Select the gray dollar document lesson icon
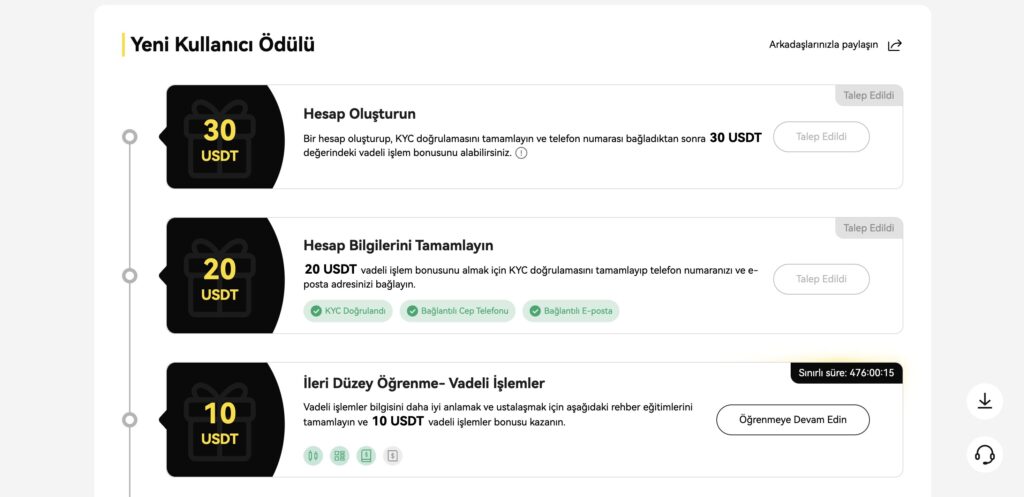The height and width of the screenshot is (497, 1024). pos(392,456)
